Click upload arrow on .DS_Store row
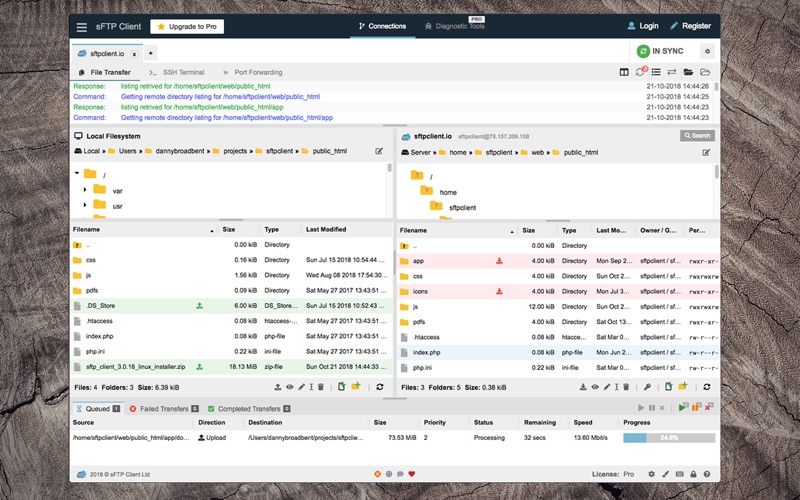The width and height of the screenshot is (800, 500). coord(199,306)
